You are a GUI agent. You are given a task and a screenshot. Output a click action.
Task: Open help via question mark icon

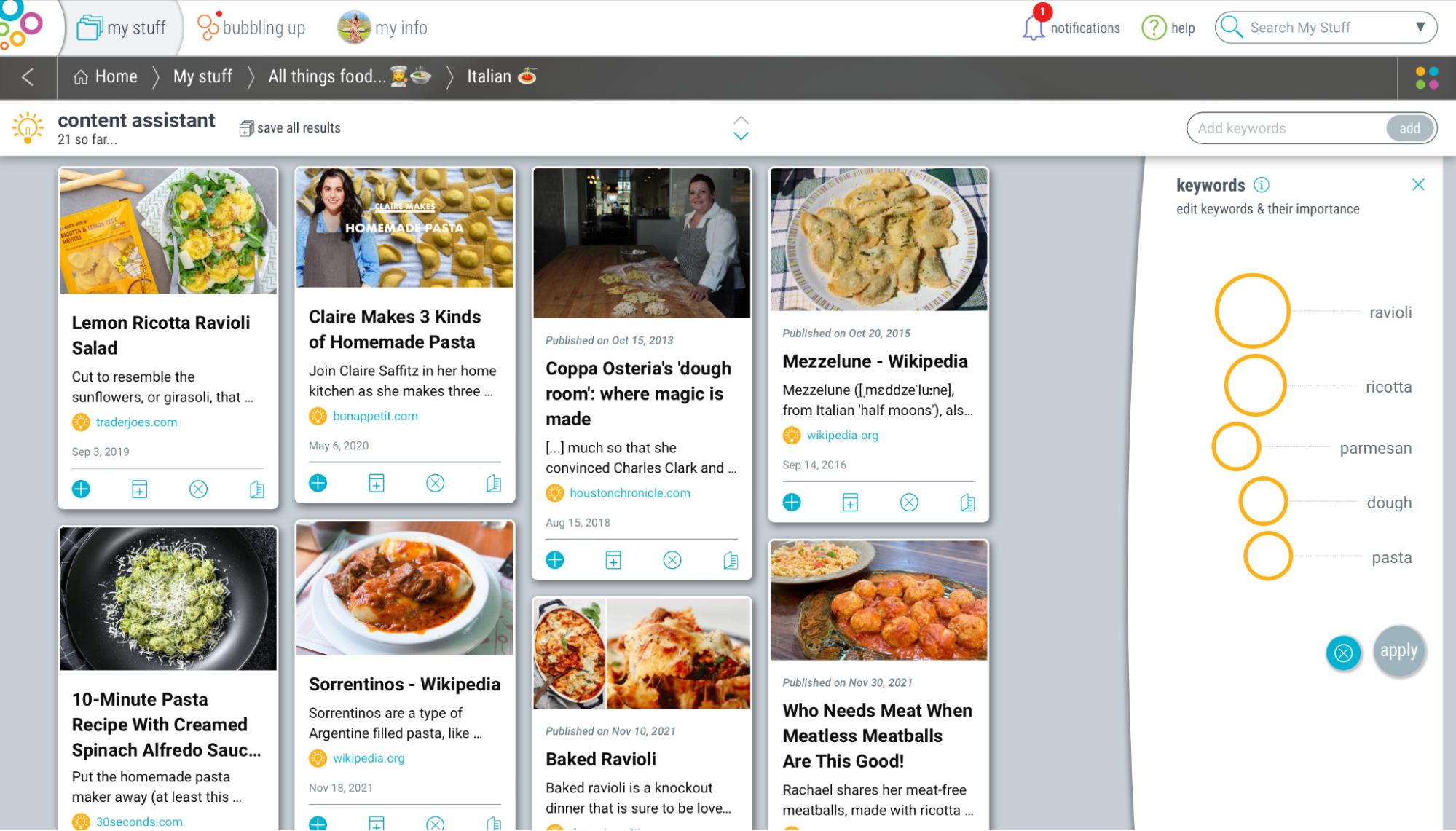1154,28
